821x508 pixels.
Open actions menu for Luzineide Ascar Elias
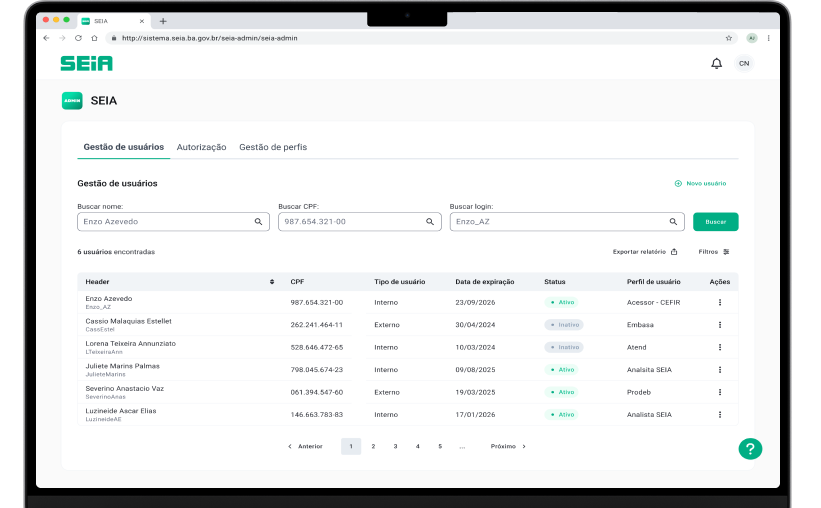(719, 414)
